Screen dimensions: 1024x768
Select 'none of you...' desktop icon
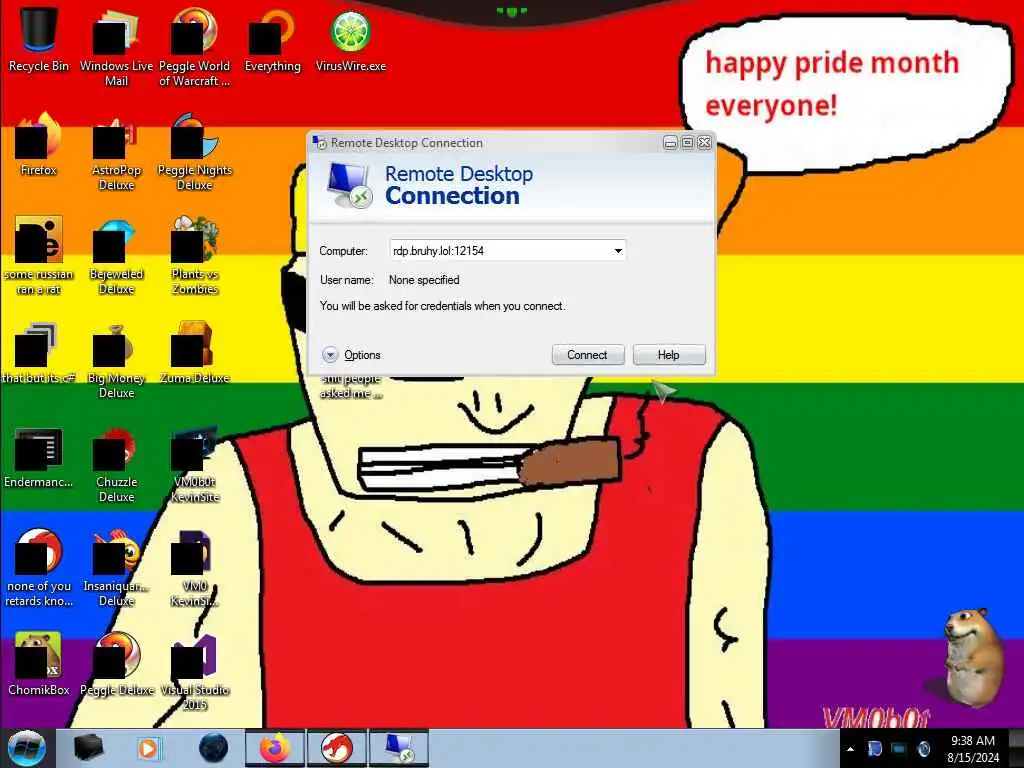pos(39,567)
